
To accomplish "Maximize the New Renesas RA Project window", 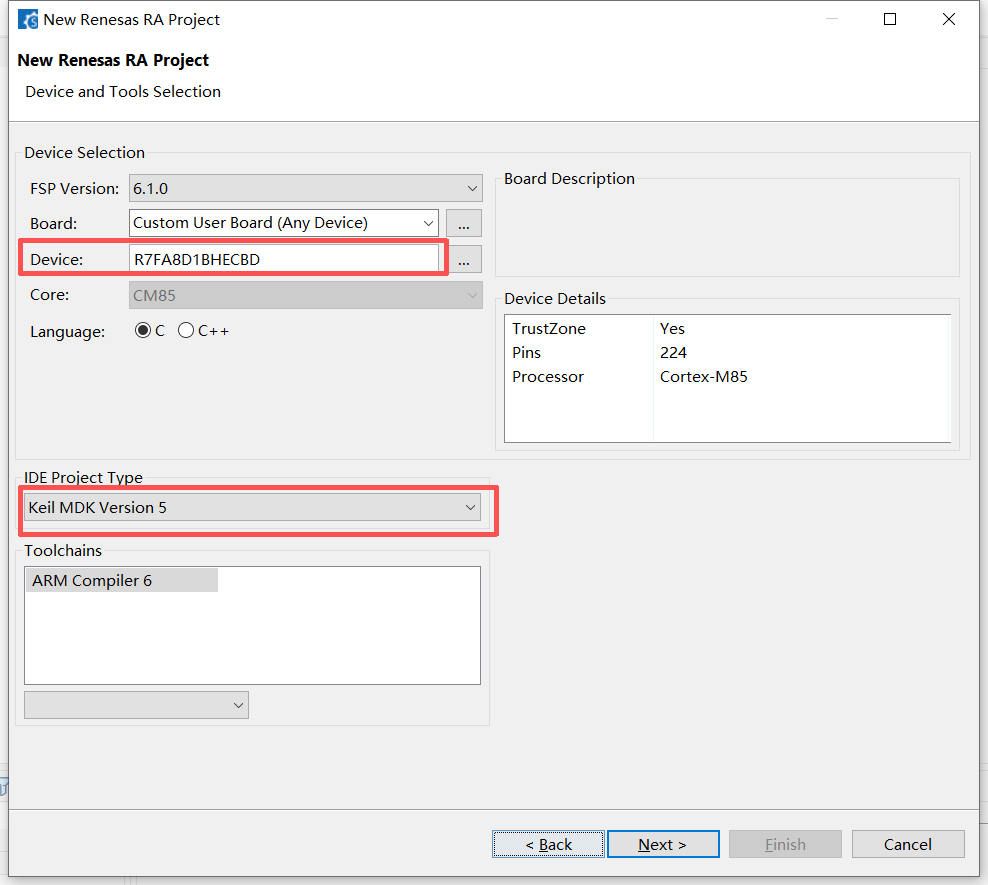I will [890, 20].
